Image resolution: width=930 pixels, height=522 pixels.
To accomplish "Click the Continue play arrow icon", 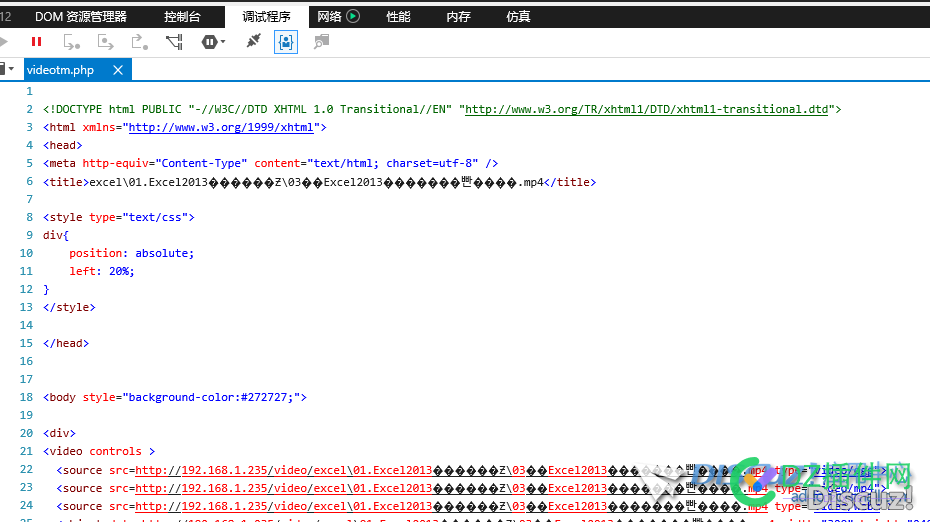I will pyautogui.click(x=4, y=42).
